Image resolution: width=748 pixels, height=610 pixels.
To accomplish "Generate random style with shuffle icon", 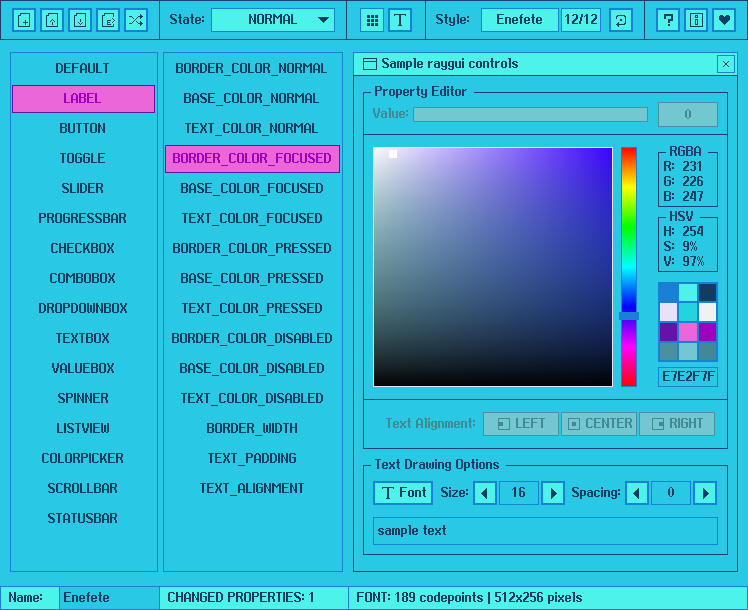I will pos(135,20).
